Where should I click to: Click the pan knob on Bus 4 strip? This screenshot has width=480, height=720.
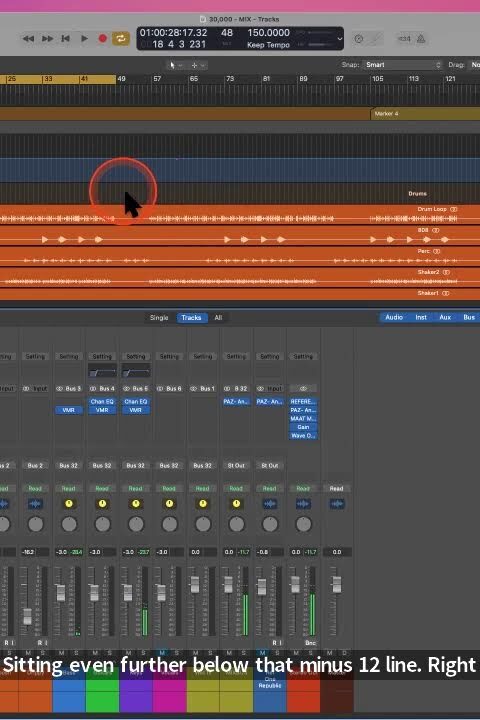pos(102,524)
